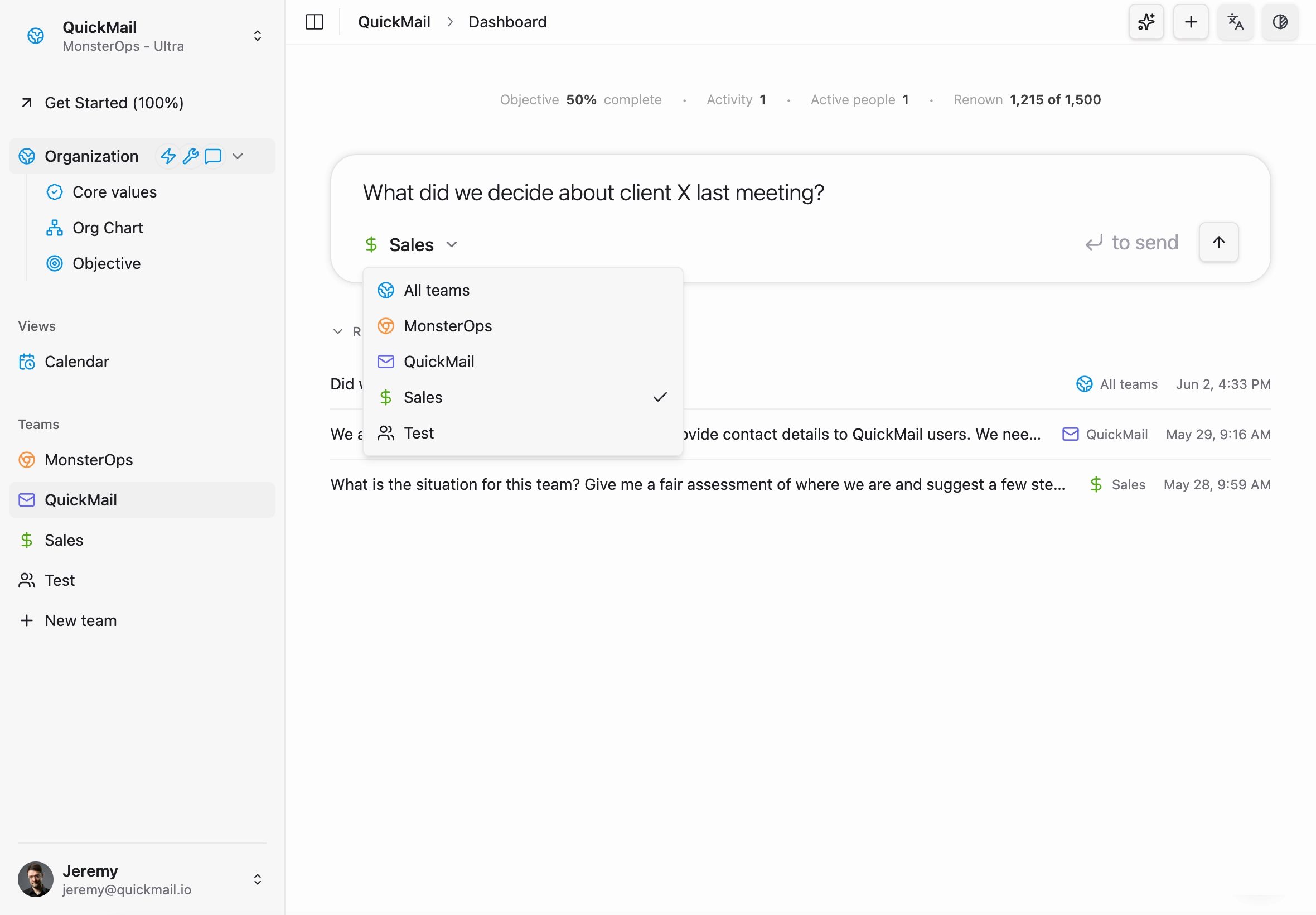Viewport: 1316px width, 915px height.
Task: Click the sidebar MonsterOps orange icon
Action: [x=26, y=460]
